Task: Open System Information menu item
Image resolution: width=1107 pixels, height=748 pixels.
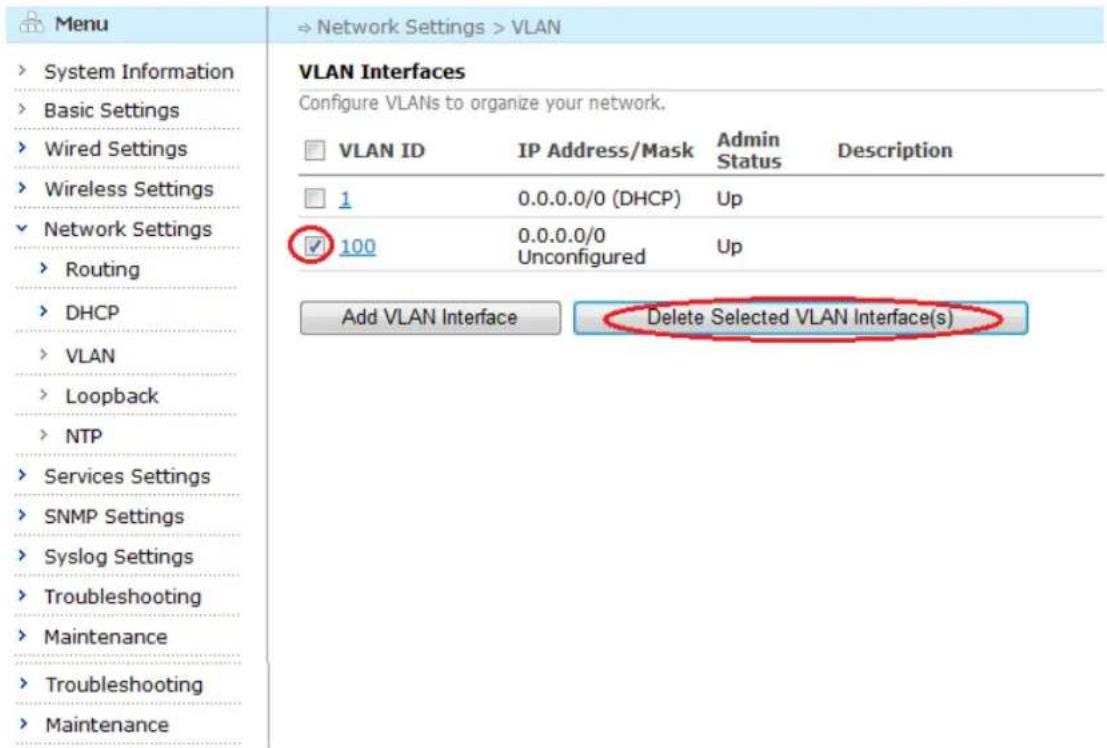Action: click(x=138, y=71)
